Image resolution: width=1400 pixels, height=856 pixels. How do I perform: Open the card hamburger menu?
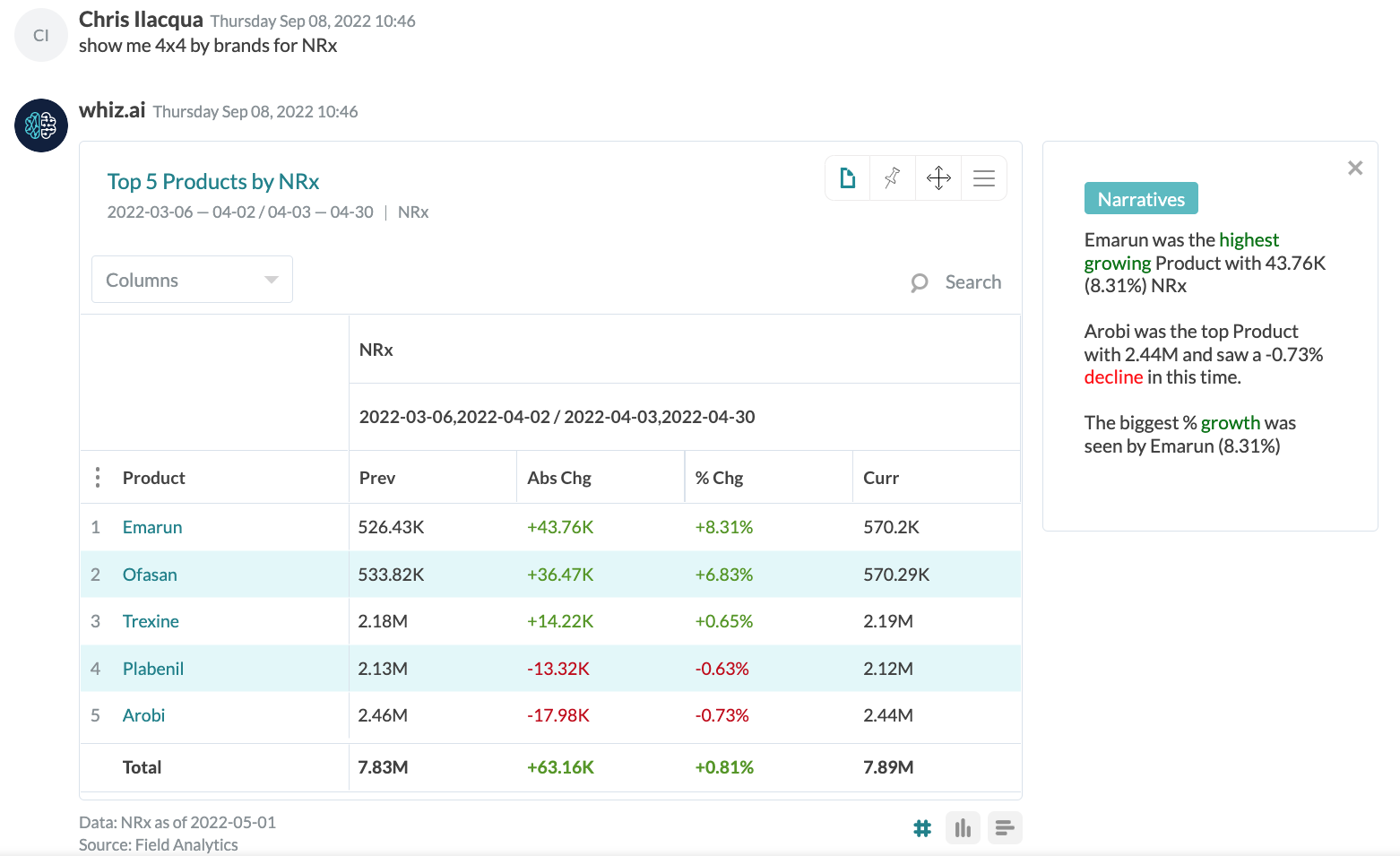[984, 178]
